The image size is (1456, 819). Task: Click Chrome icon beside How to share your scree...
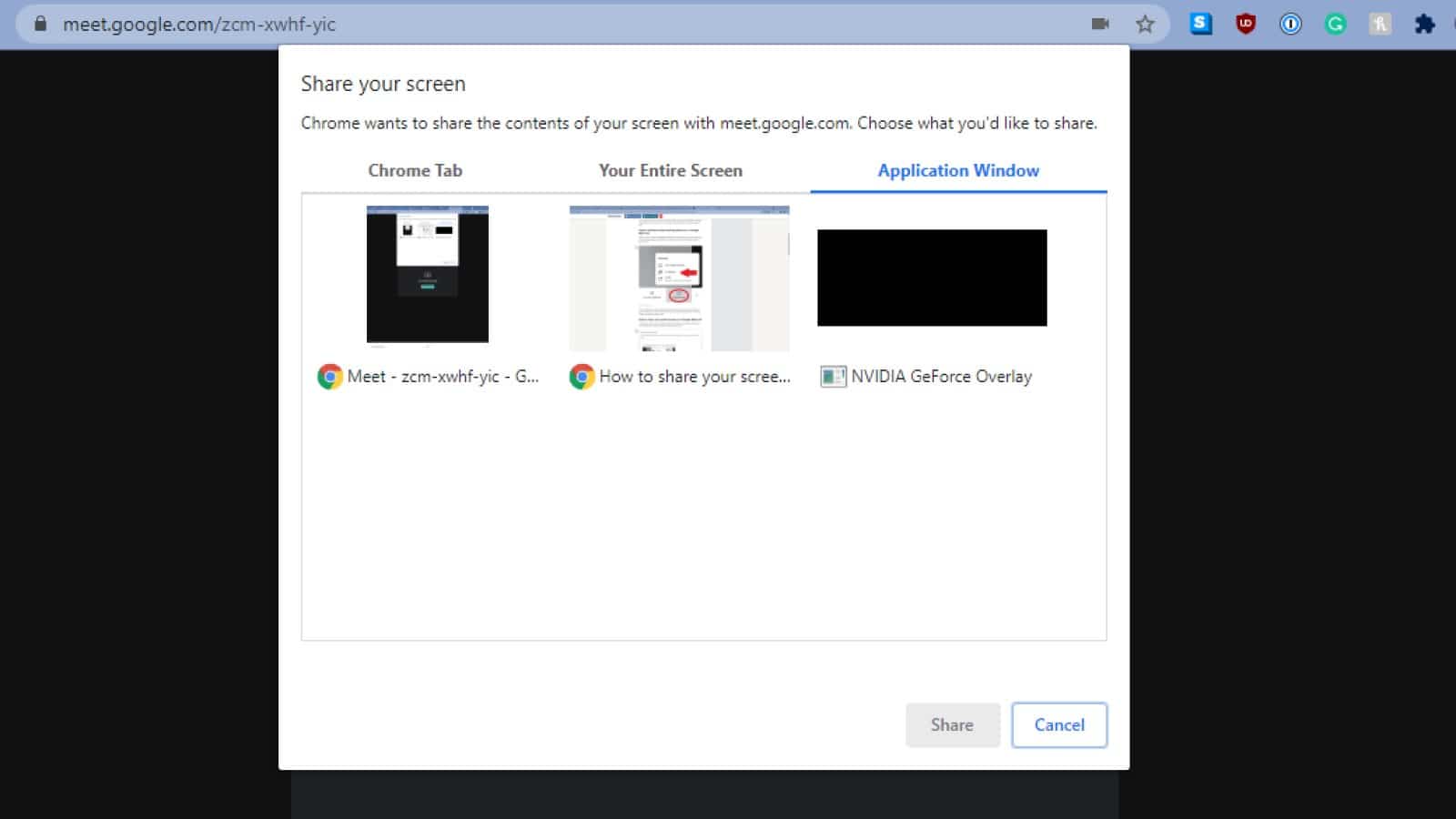pos(581,377)
